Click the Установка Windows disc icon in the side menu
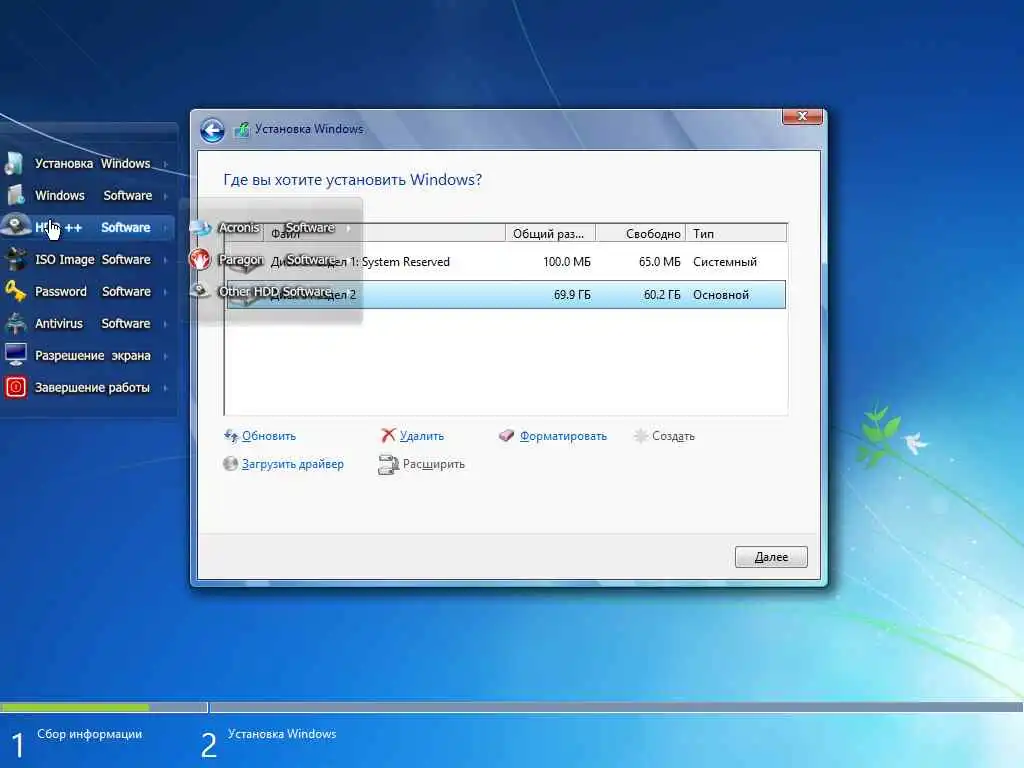The image size is (1024, 768). pyautogui.click(x=14, y=163)
